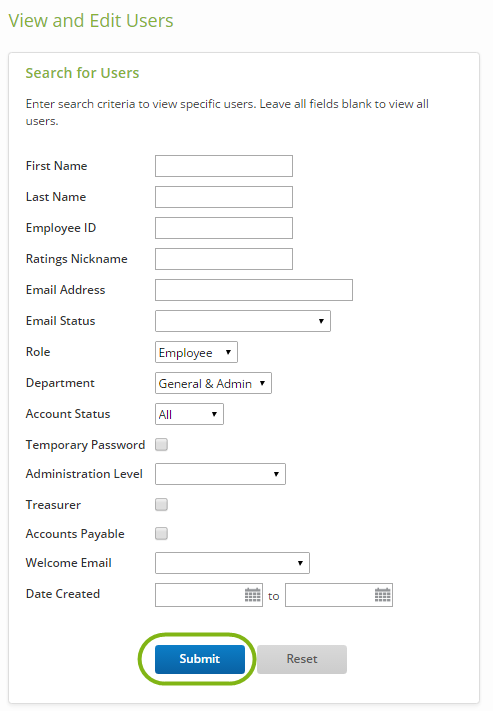Screen dimensions: 493x711
Task: Open the Role dropdown showing Employee
Action: tap(196, 352)
